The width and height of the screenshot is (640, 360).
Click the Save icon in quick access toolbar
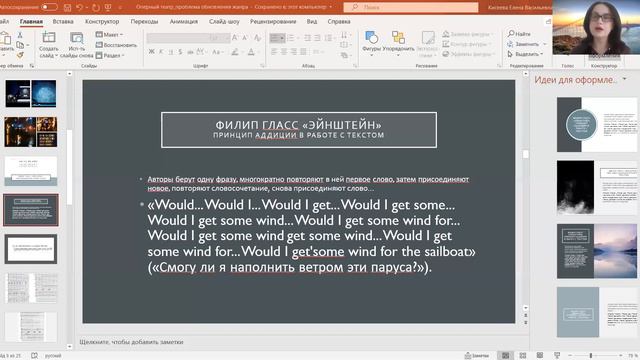coord(68,7)
